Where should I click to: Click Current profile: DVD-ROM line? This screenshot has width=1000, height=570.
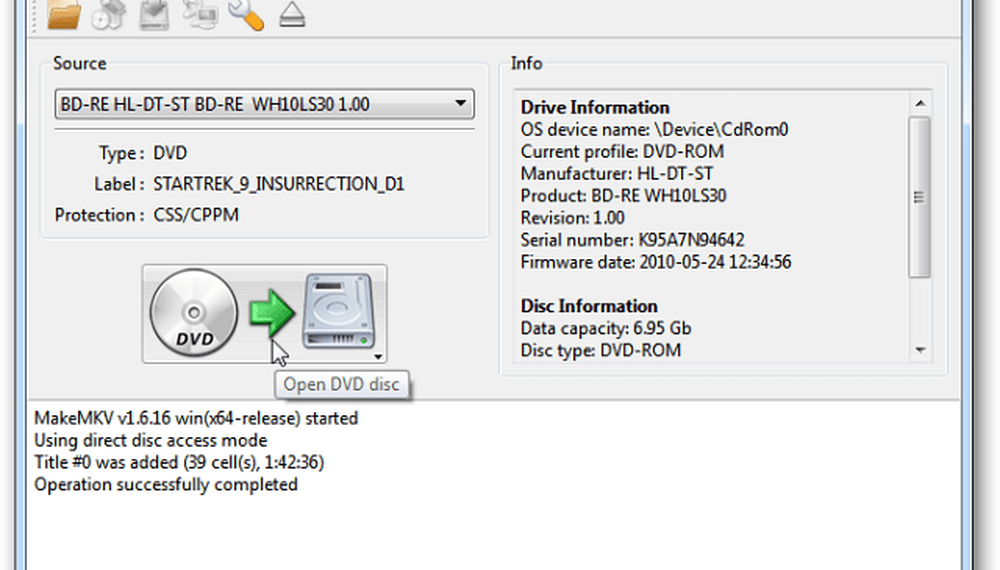(622, 152)
